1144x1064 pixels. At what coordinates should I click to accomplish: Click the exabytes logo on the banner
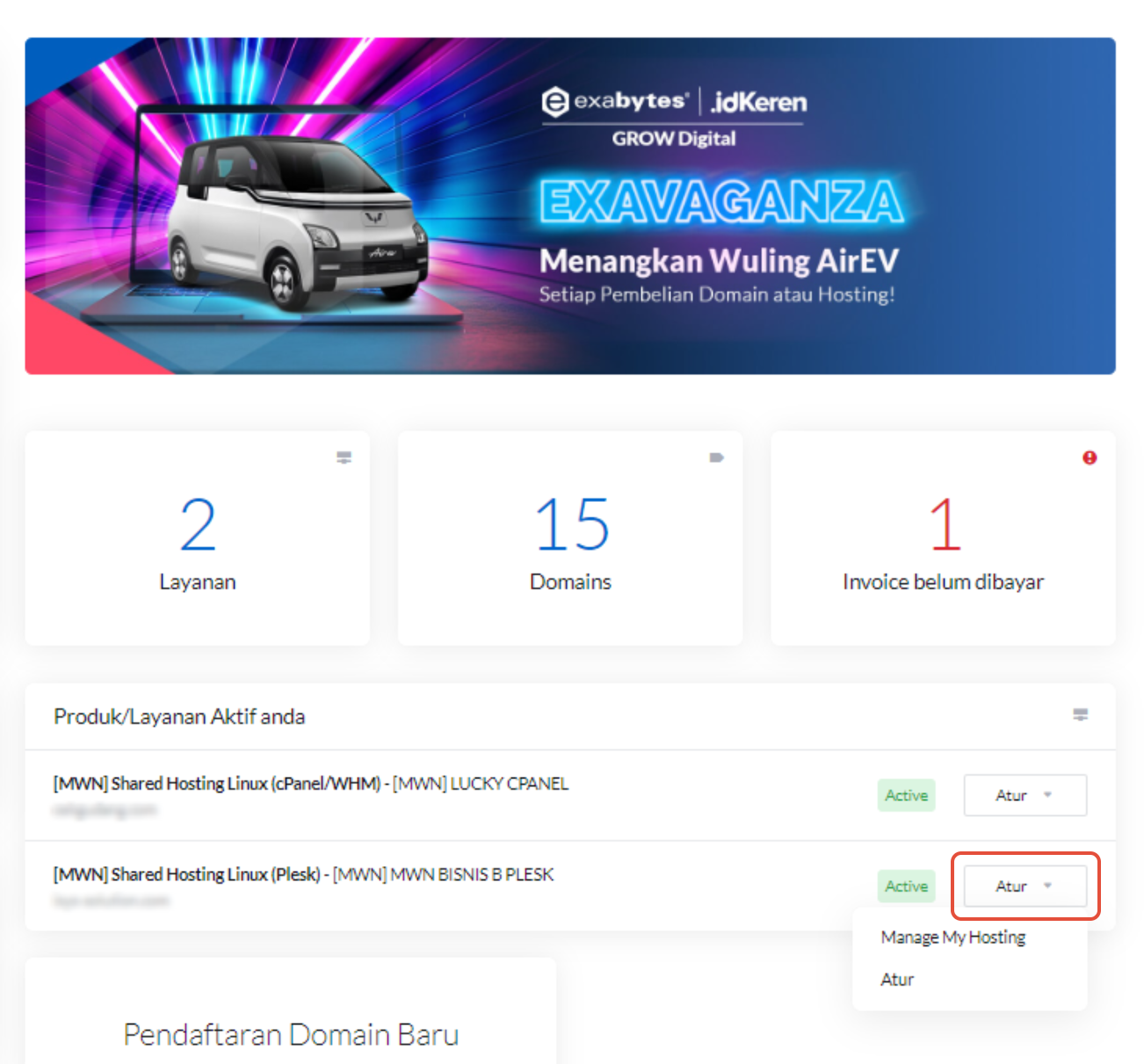[614, 102]
